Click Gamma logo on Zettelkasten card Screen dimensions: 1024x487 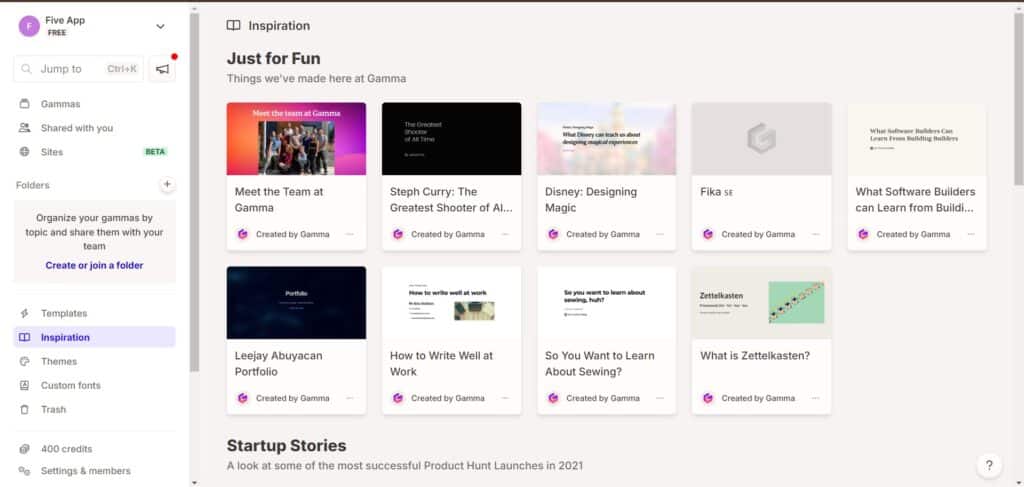click(708, 398)
